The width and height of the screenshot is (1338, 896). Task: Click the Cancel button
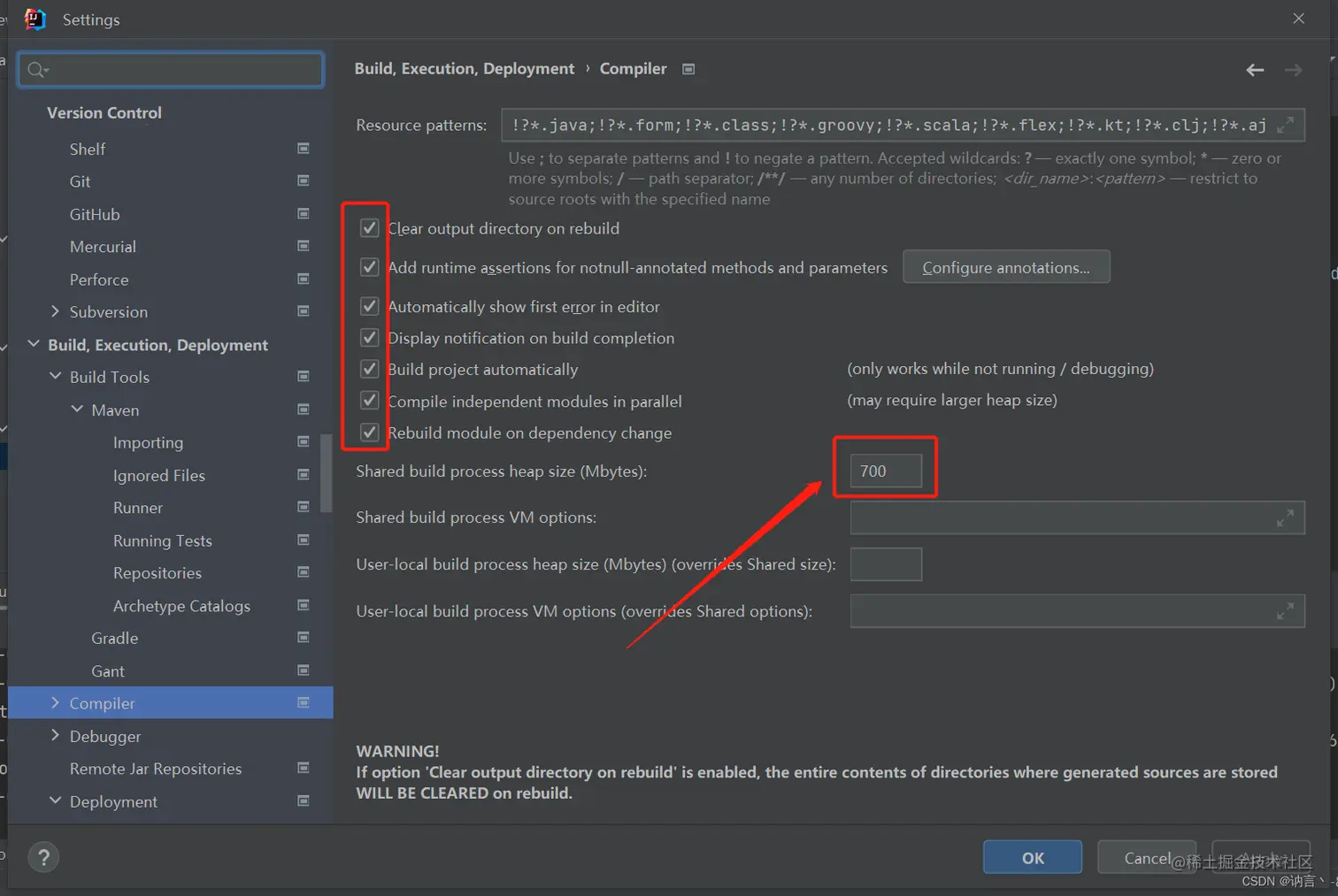(1147, 857)
